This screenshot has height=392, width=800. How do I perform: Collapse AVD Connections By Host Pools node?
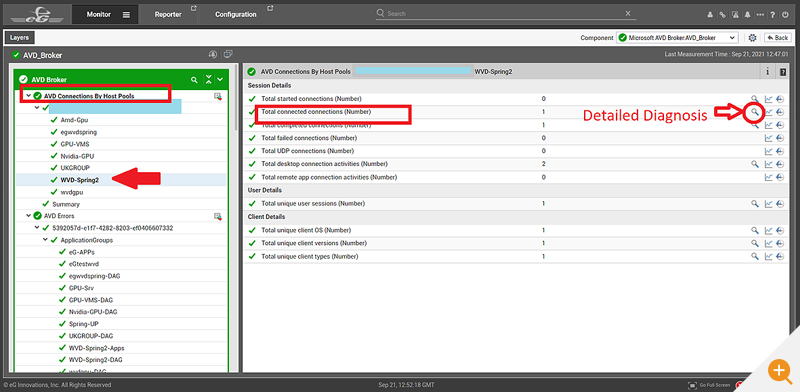[x=28, y=95]
